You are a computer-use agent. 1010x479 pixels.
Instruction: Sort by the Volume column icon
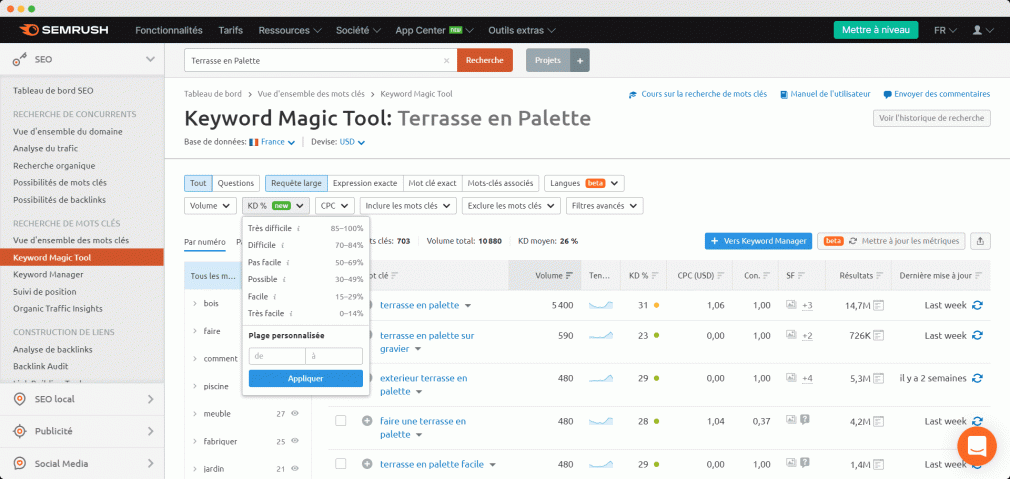click(569, 276)
